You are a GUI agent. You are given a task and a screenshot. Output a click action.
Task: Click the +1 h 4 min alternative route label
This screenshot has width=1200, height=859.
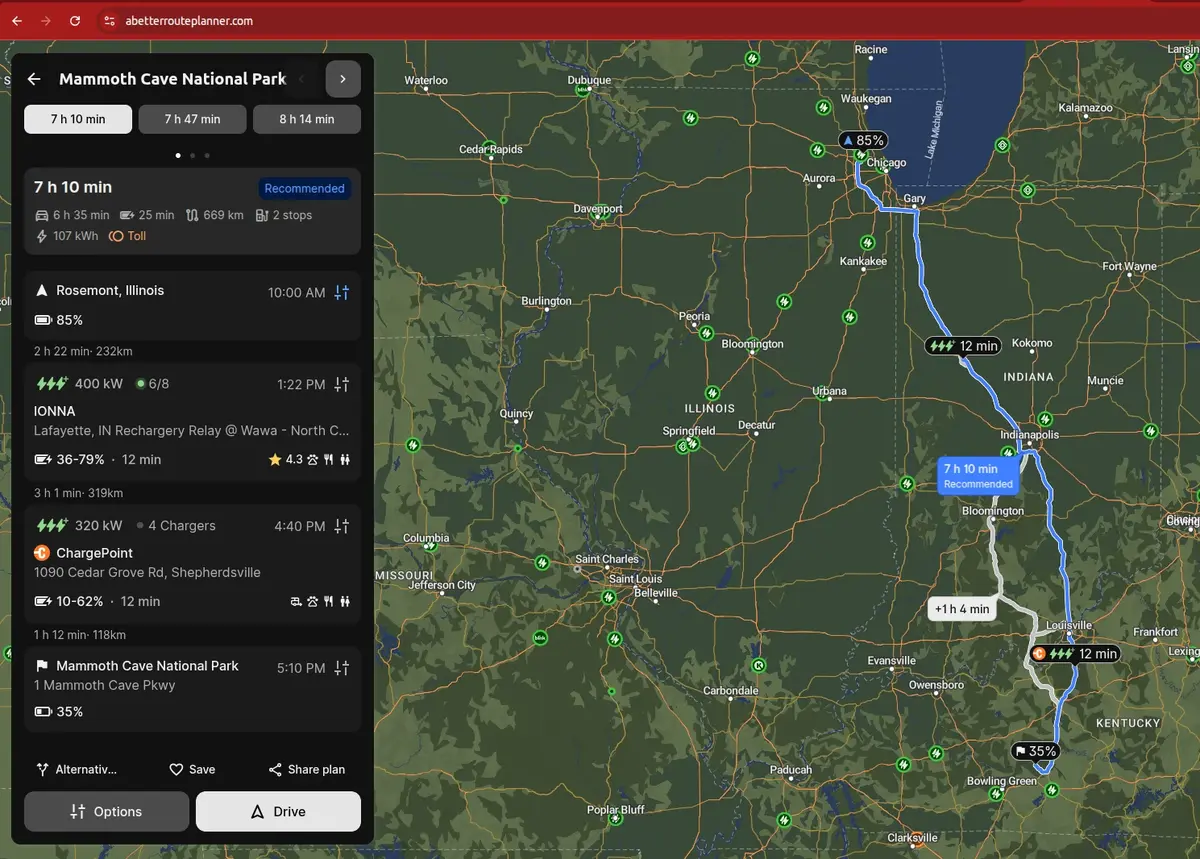[x=962, y=609]
